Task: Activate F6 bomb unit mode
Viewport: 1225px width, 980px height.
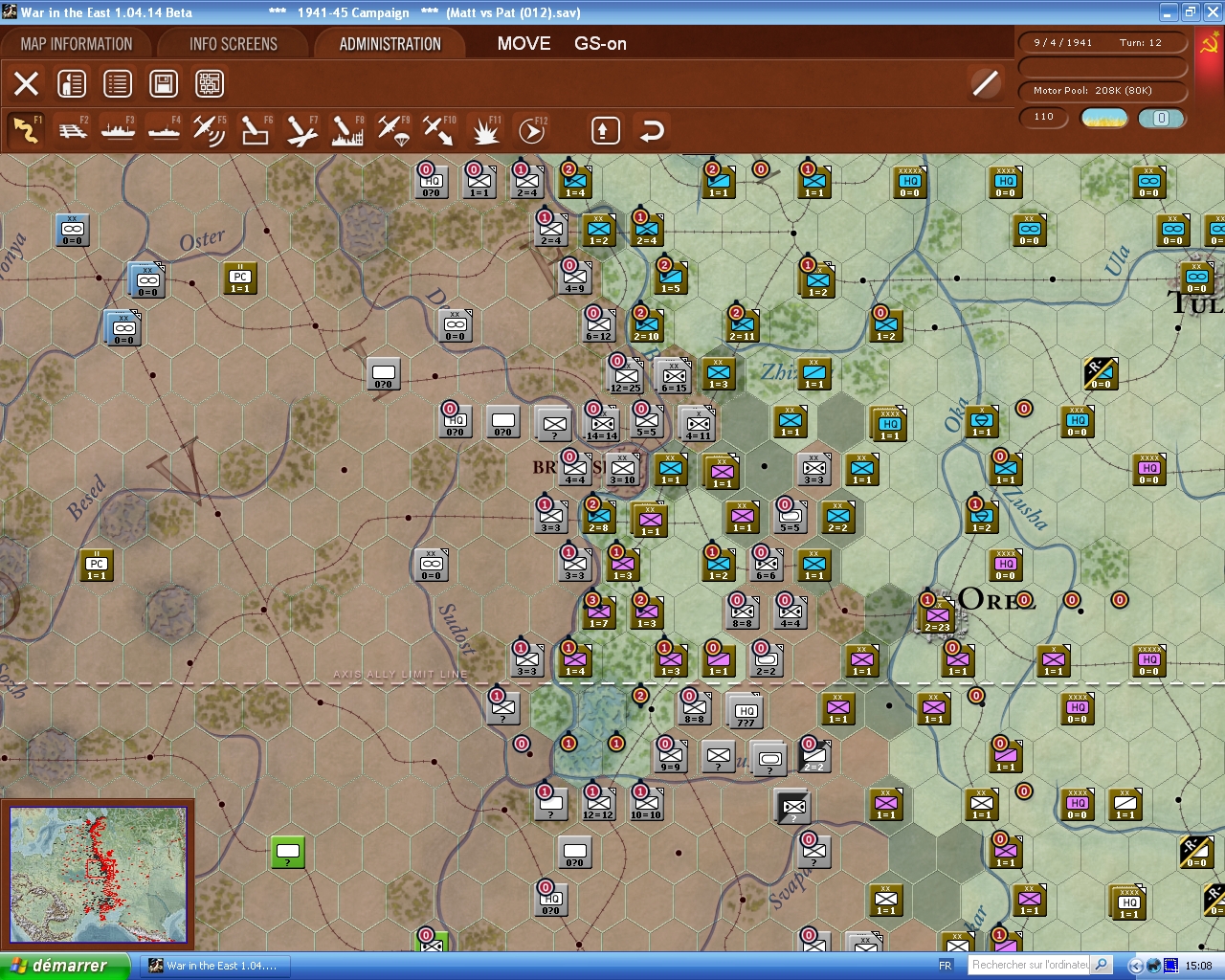Action: point(256,130)
